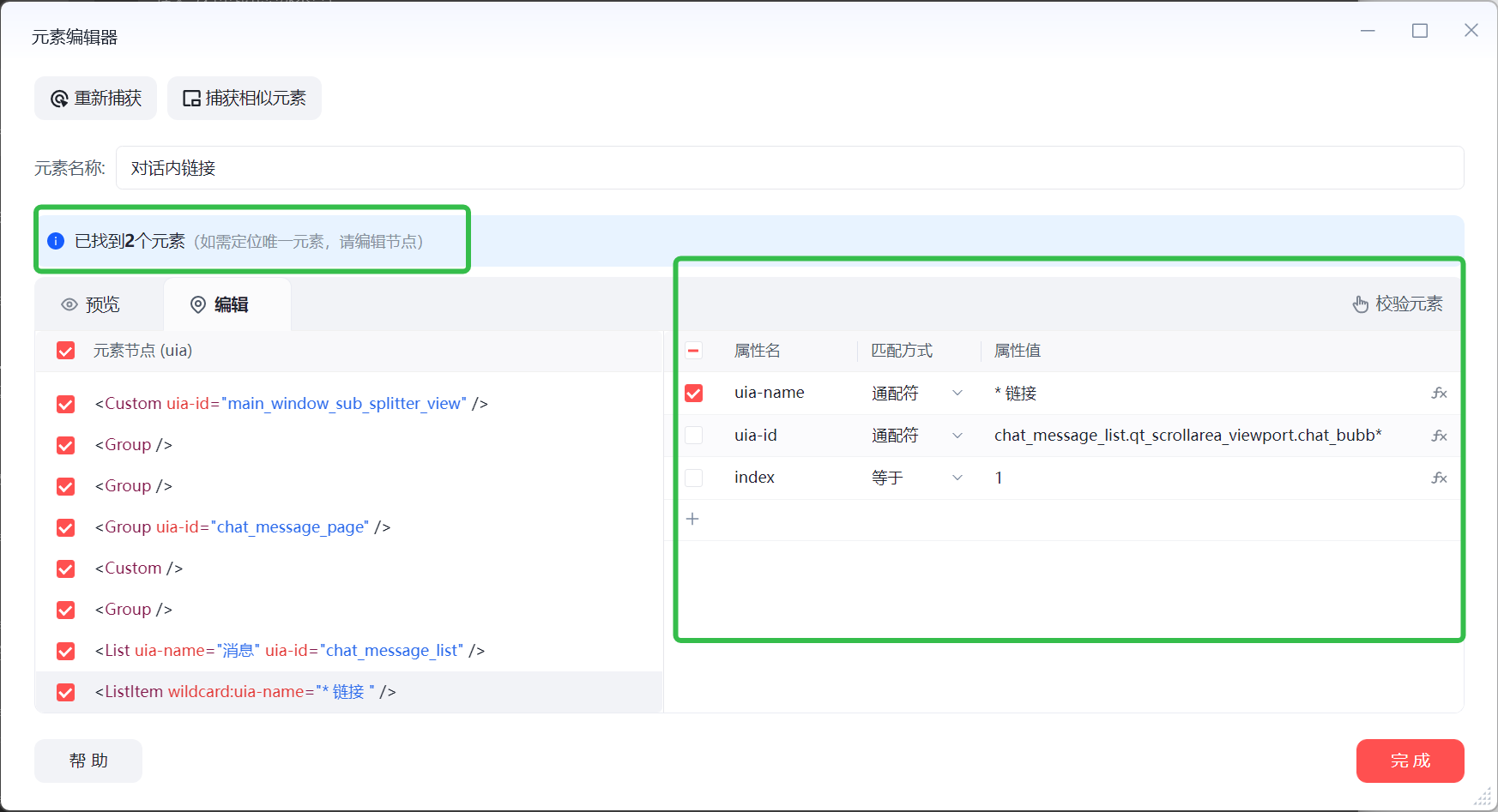The height and width of the screenshot is (812, 1498).
Task: Click the eye icon on 预览 tab
Action: point(69,304)
